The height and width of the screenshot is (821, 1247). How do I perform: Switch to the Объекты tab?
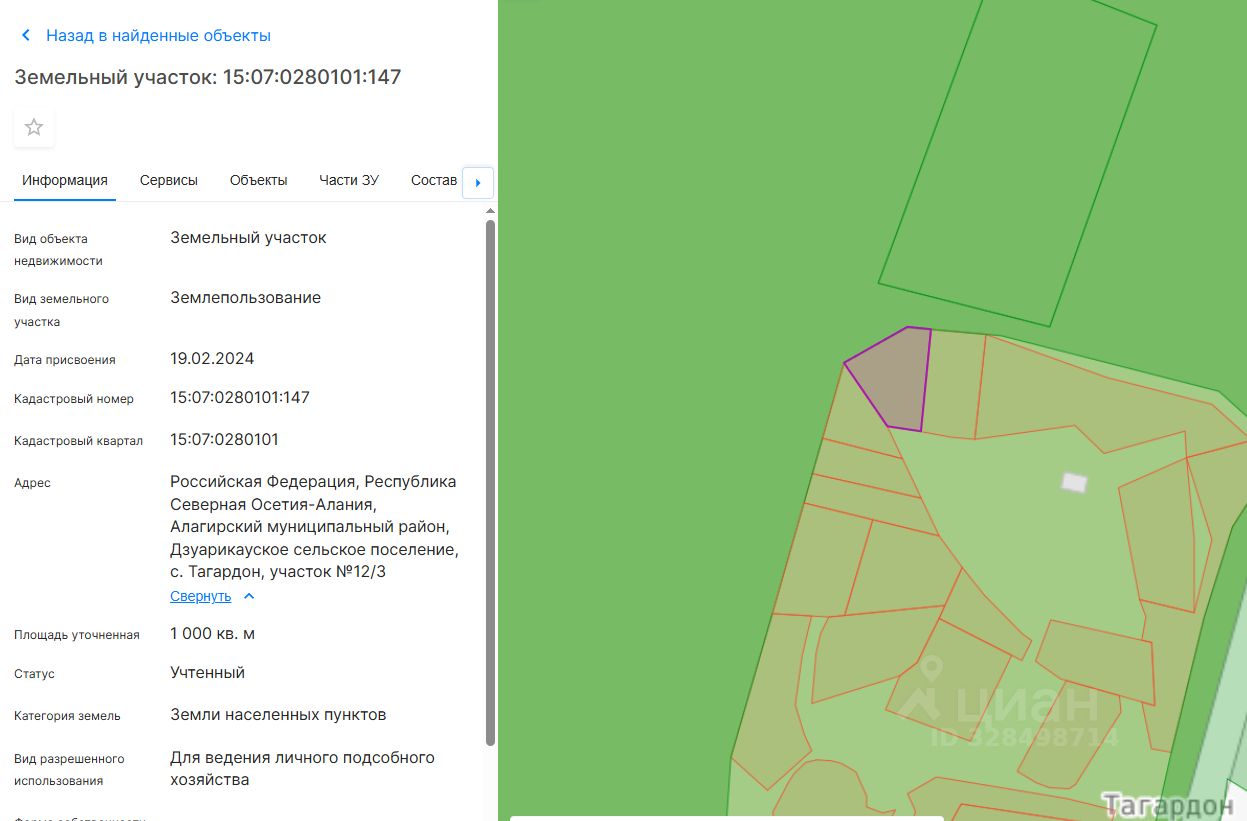(x=259, y=181)
